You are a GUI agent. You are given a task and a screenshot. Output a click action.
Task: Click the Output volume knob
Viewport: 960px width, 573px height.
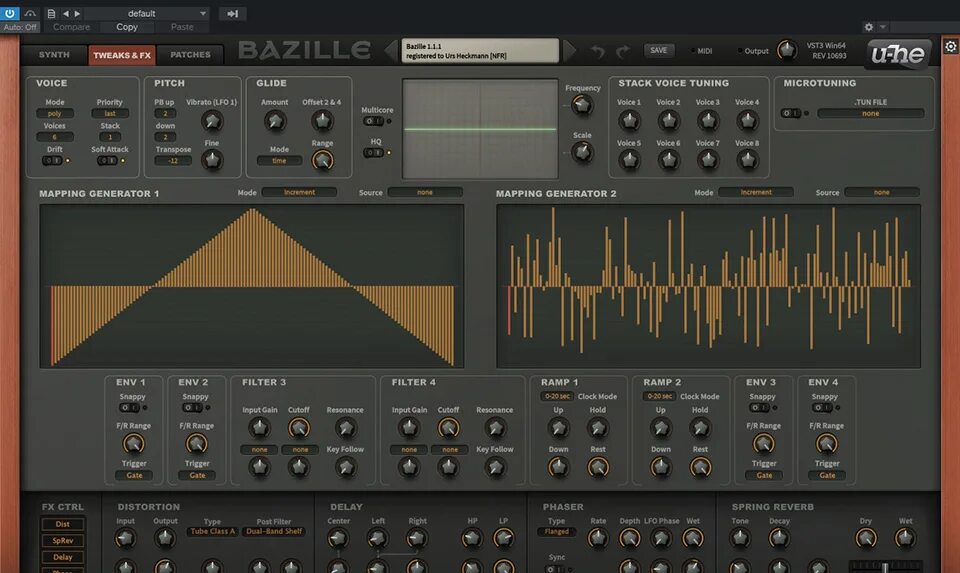click(787, 50)
